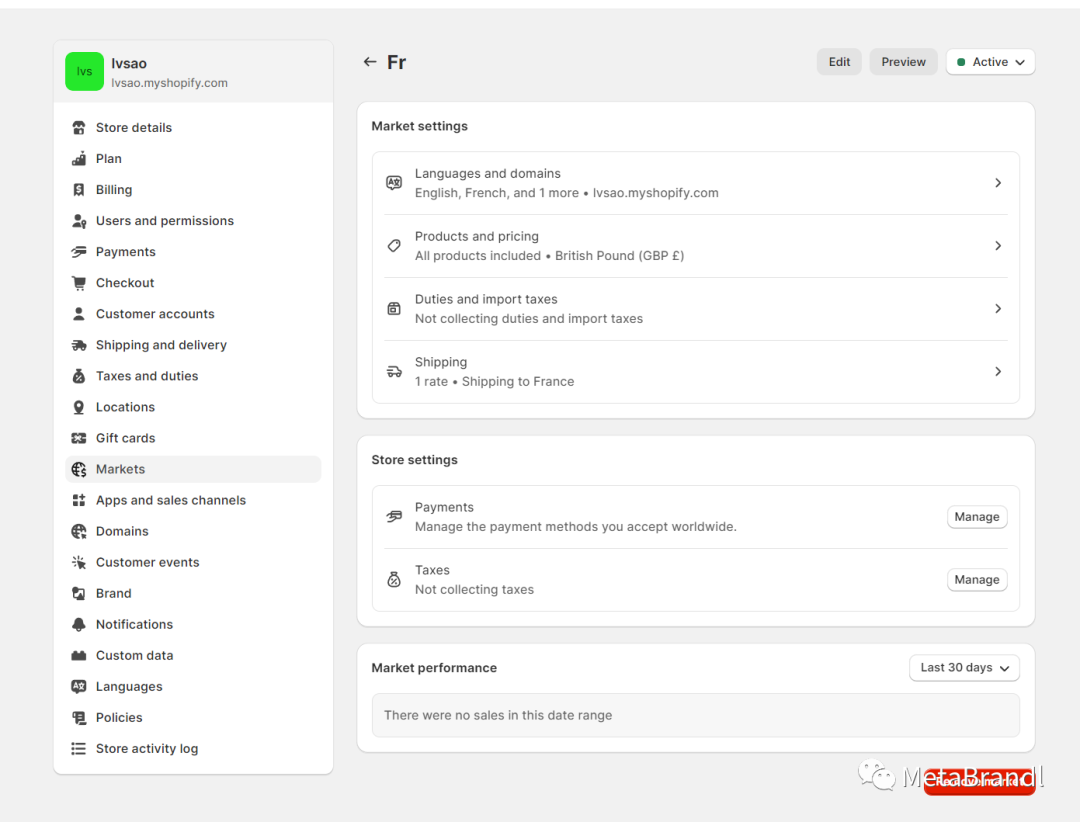The width and height of the screenshot is (1080, 822).
Task: Open Store details settings page
Action: coord(193,127)
